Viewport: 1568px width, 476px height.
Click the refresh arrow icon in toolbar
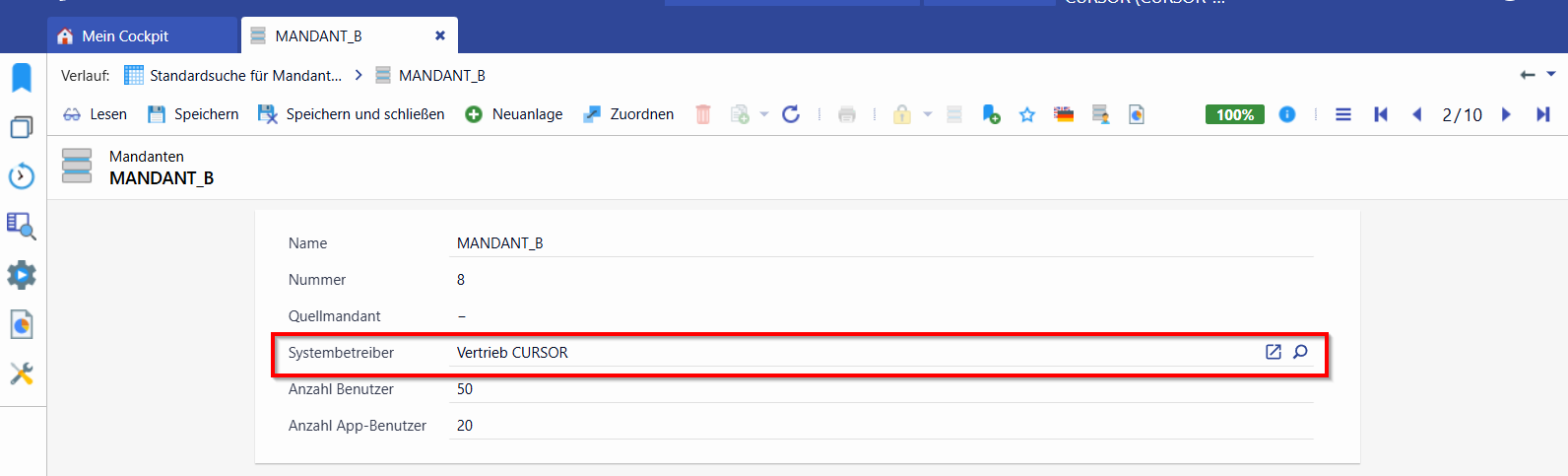pyautogui.click(x=791, y=114)
